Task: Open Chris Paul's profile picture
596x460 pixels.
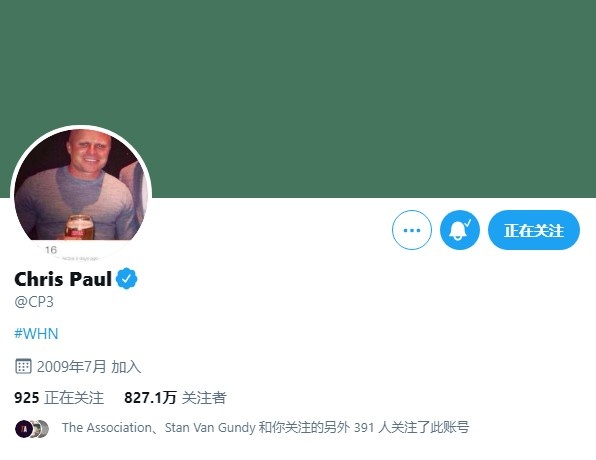Action: [81, 195]
